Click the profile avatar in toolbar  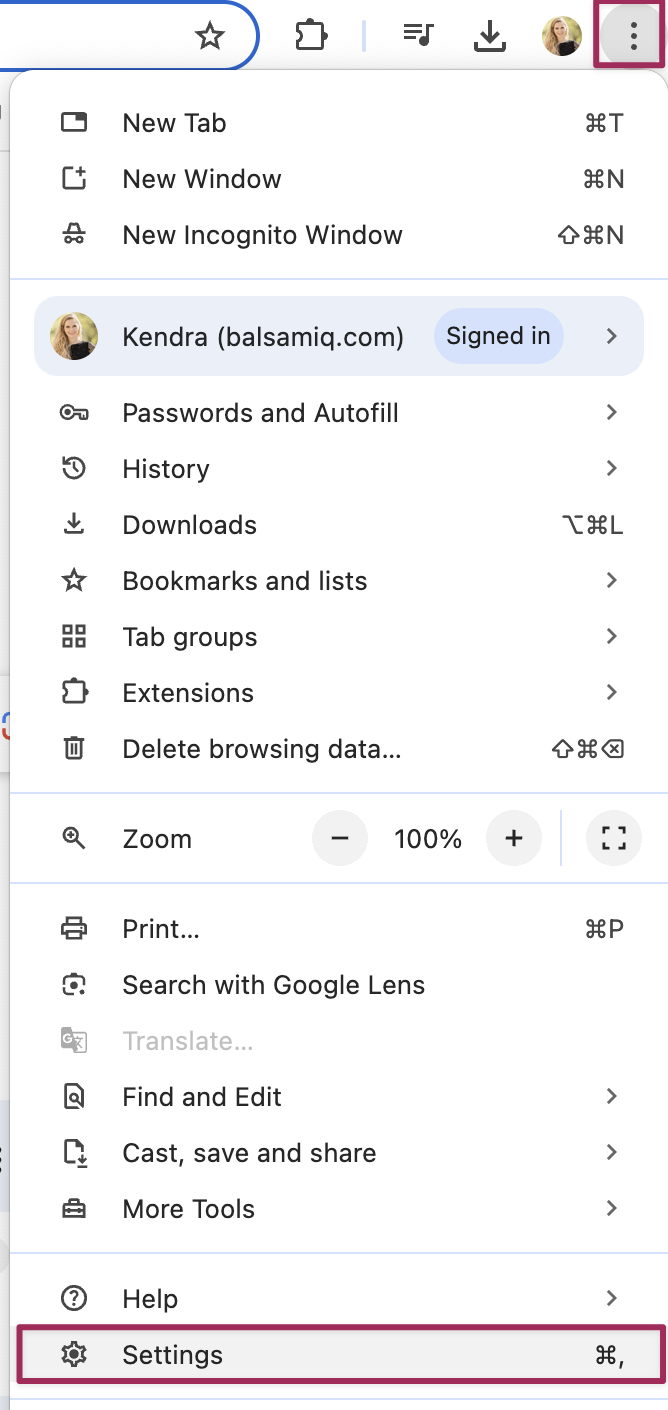[561, 37]
